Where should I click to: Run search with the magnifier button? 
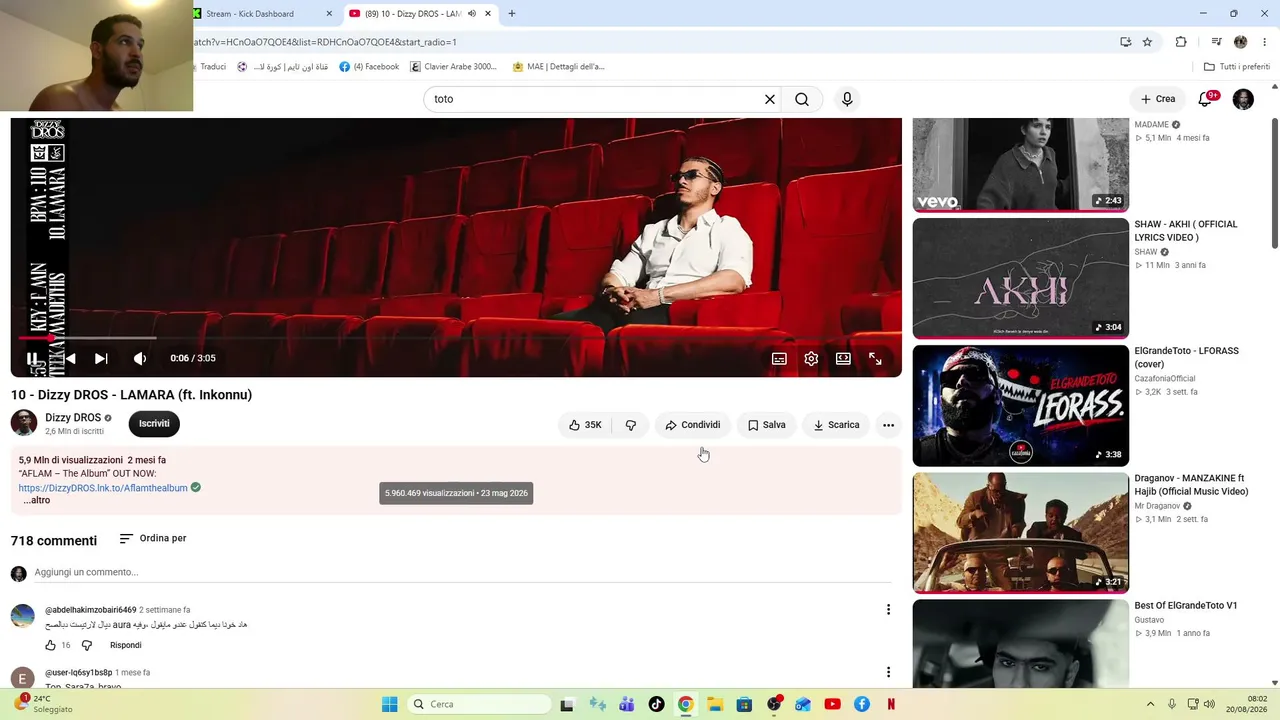click(802, 99)
